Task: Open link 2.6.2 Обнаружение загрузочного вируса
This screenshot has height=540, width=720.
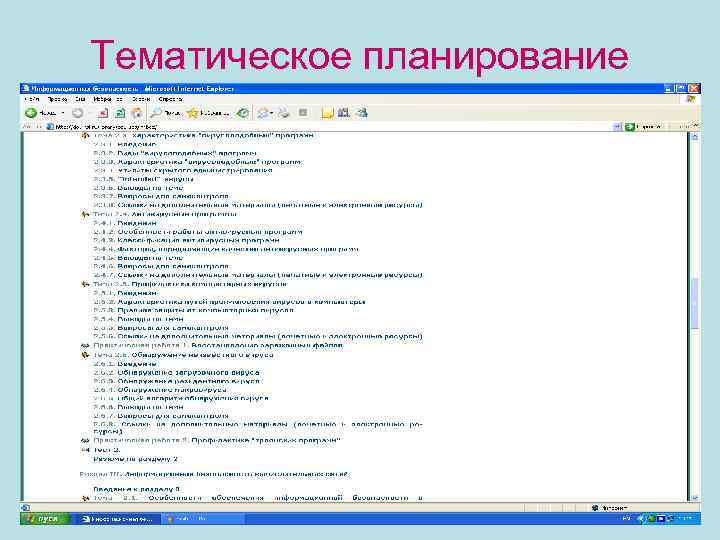Action: [x=176, y=372]
